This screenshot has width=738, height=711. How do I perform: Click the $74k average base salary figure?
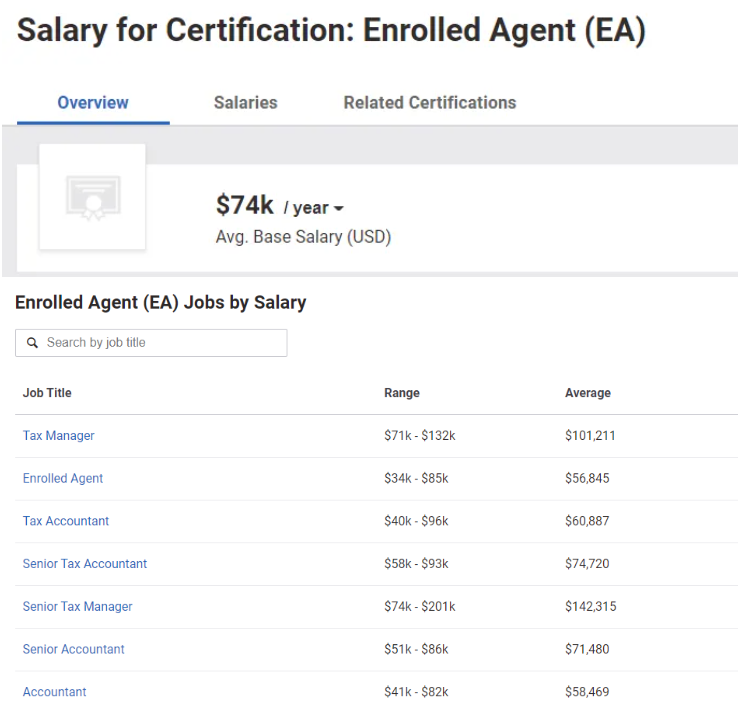245,206
